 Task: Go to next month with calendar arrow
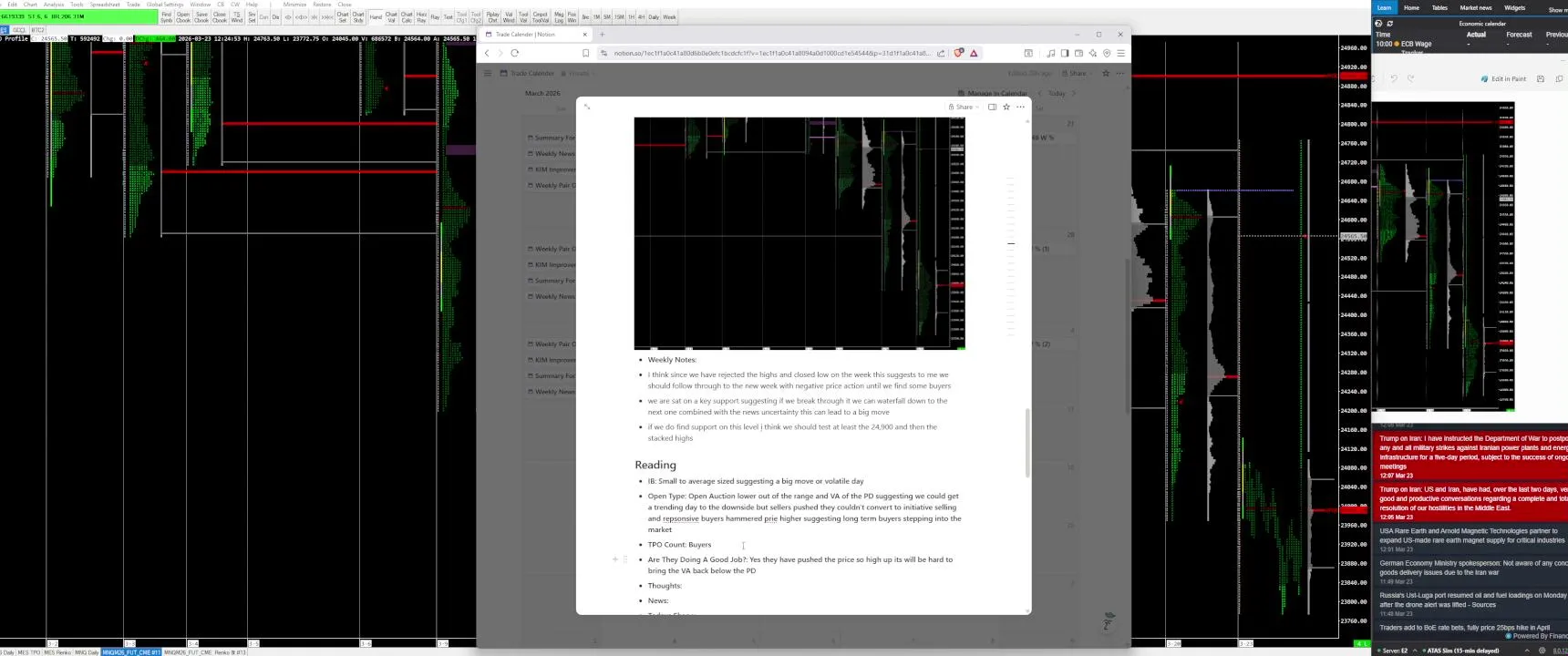[x=1074, y=93]
